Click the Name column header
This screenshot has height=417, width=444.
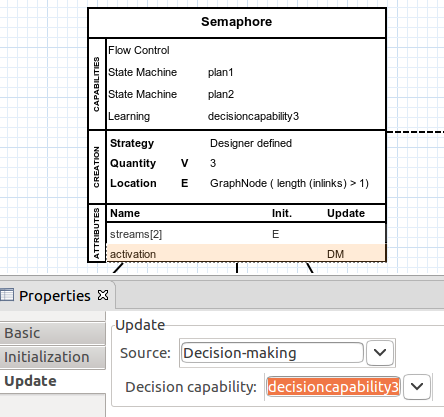point(125,213)
